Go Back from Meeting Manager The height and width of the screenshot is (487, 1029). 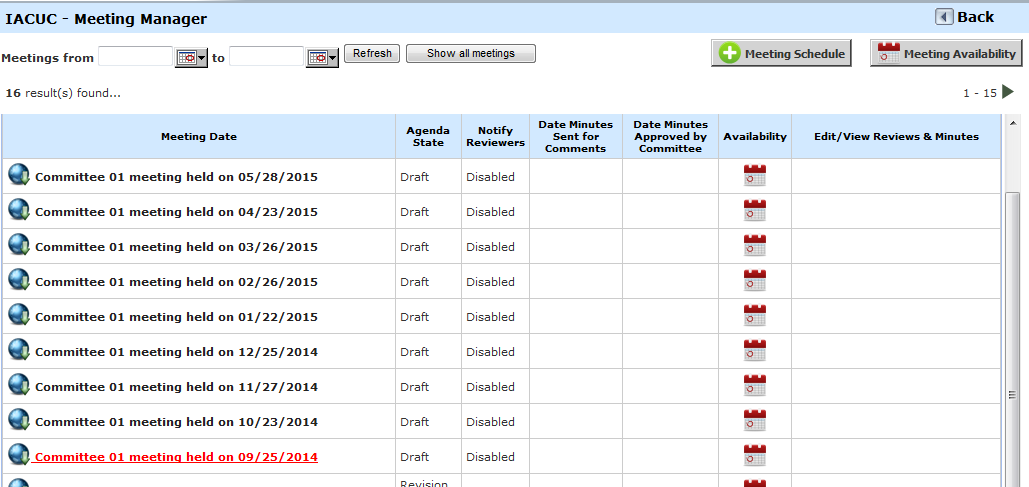tap(965, 17)
